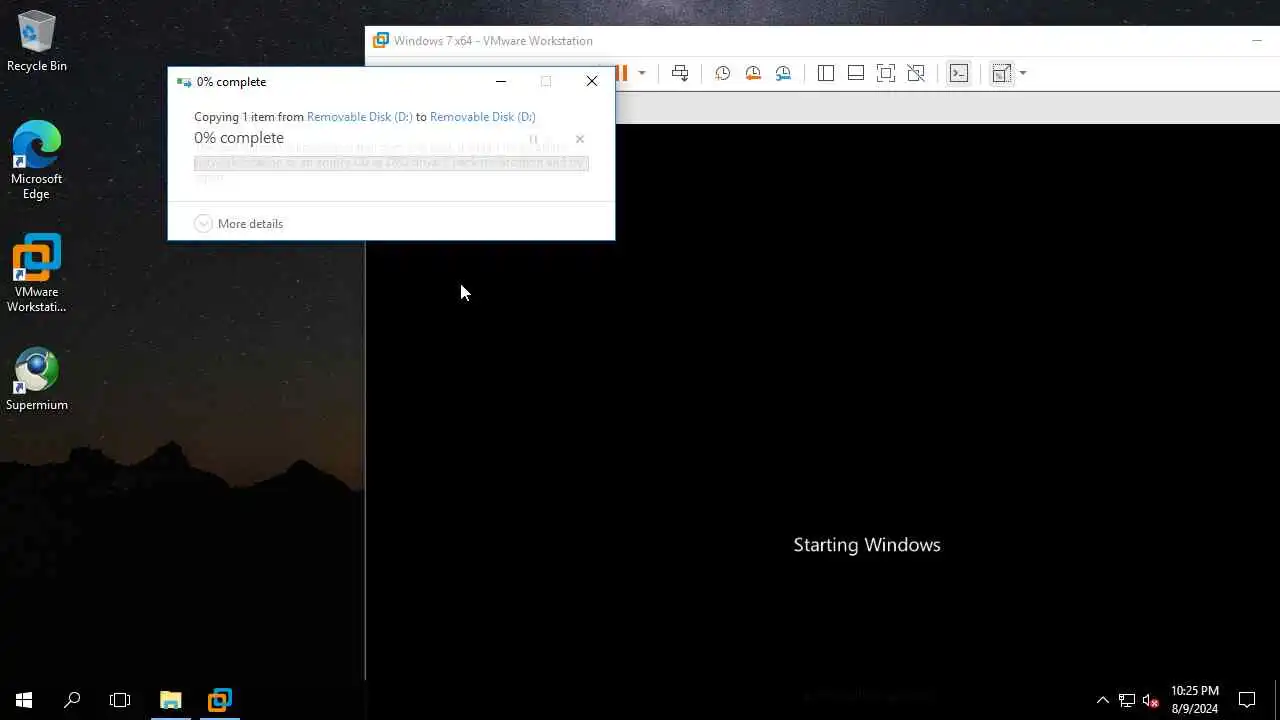
Task: Take a snapshot of the virtual machine
Action: 722,73
